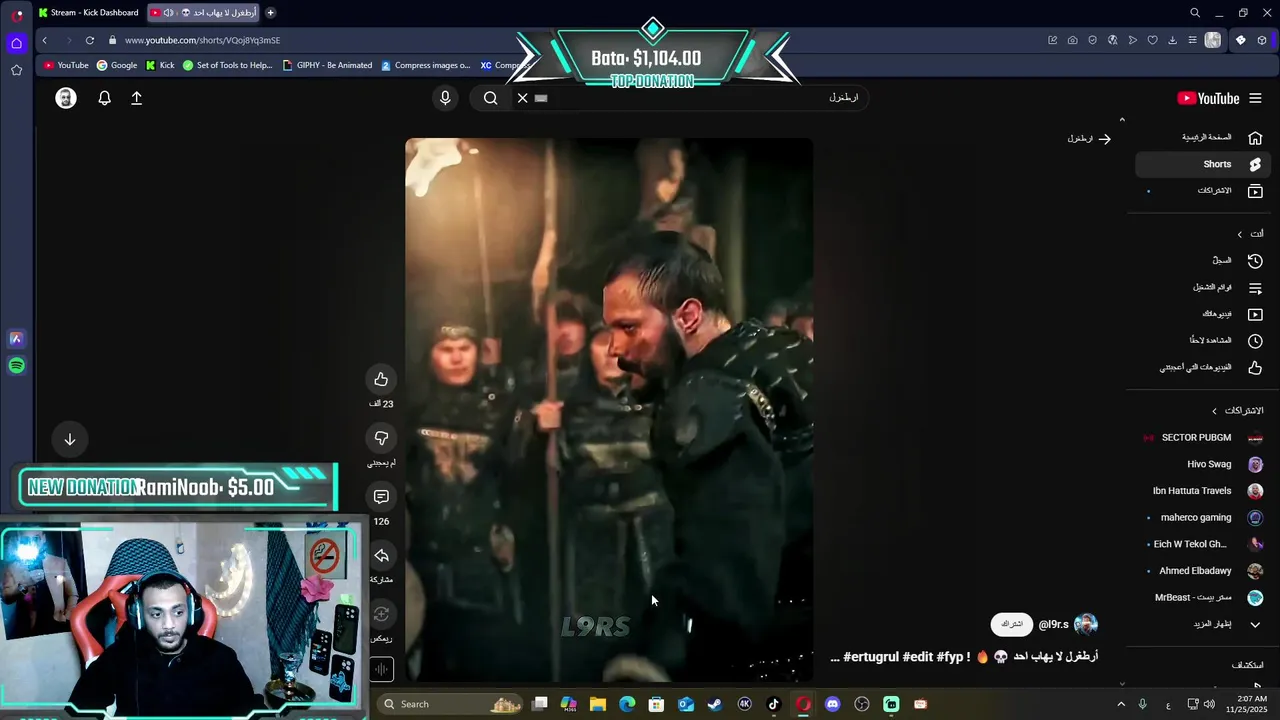The image size is (1280, 720).
Task: Open the YouTube bookmark
Action: tap(66, 65)
